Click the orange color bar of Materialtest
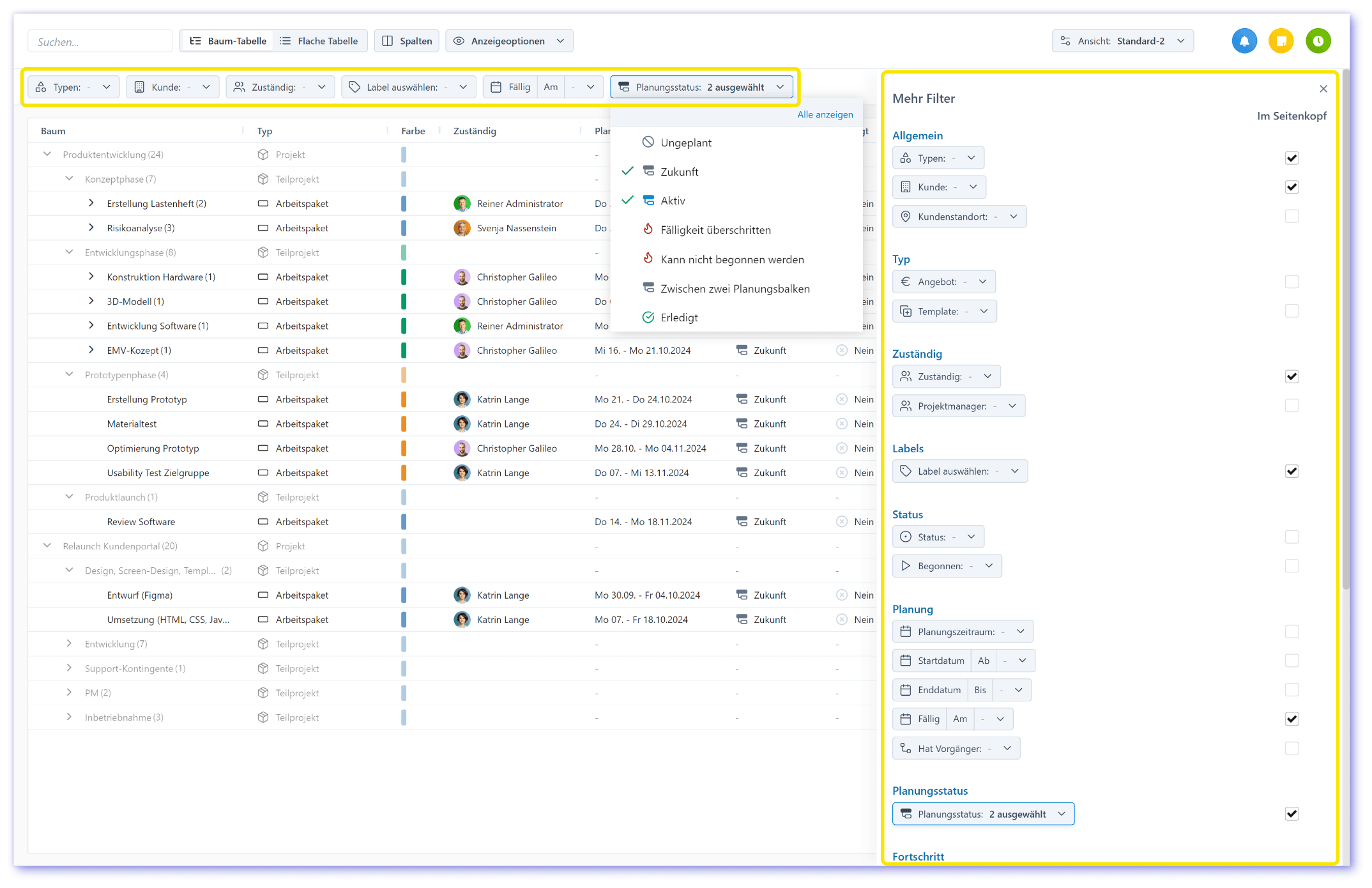Image resolution: width=1372 pixels, height=888 pixels. [404, 424]
